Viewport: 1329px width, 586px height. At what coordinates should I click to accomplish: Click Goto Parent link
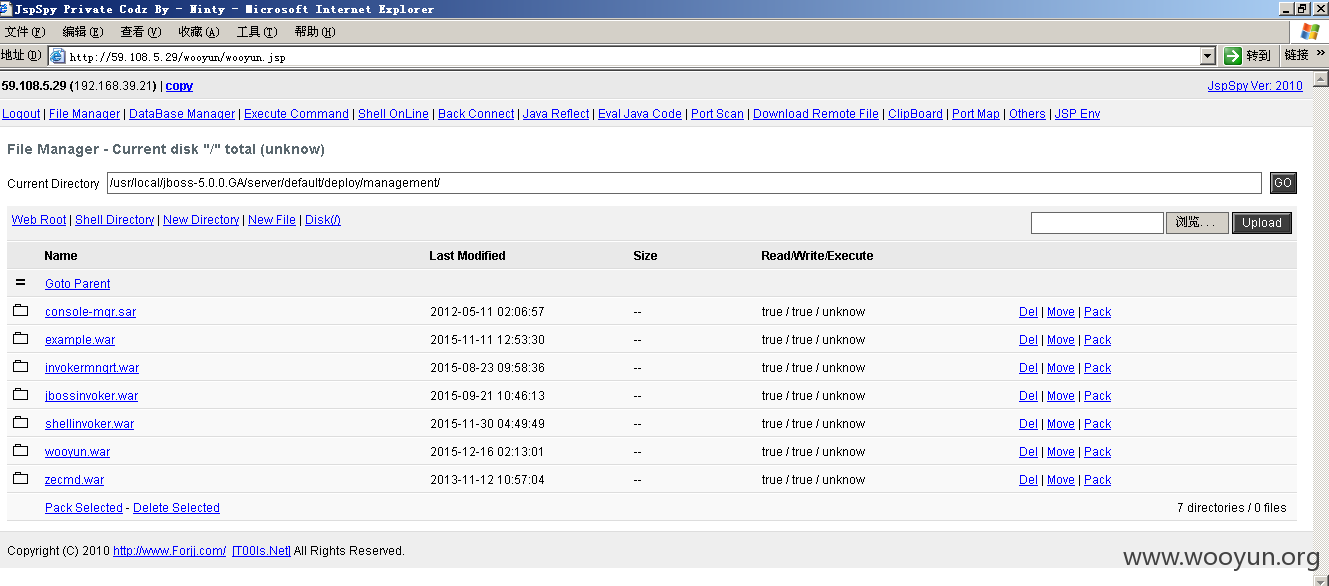(x=78, y=284)
